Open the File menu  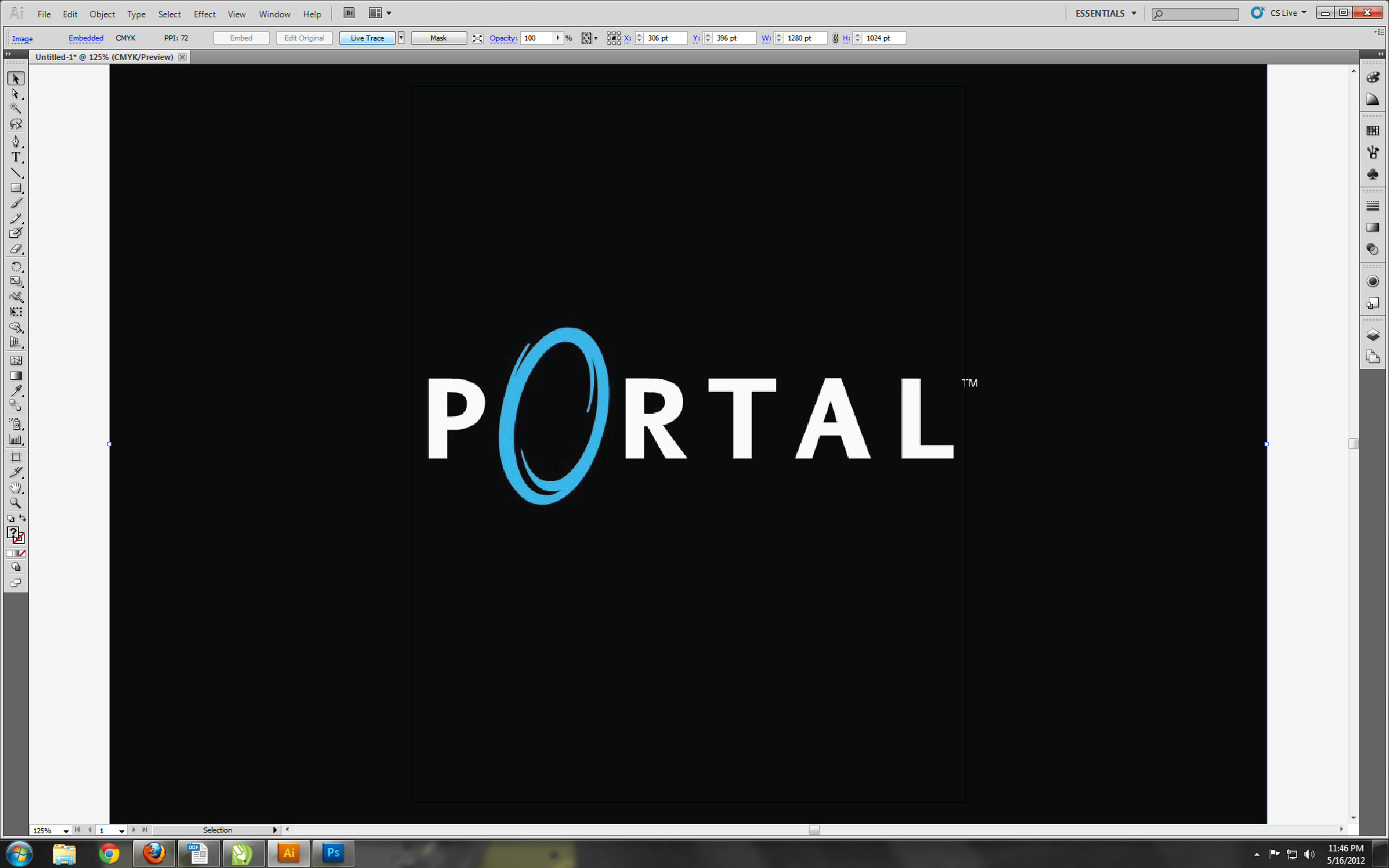[44, 14]
